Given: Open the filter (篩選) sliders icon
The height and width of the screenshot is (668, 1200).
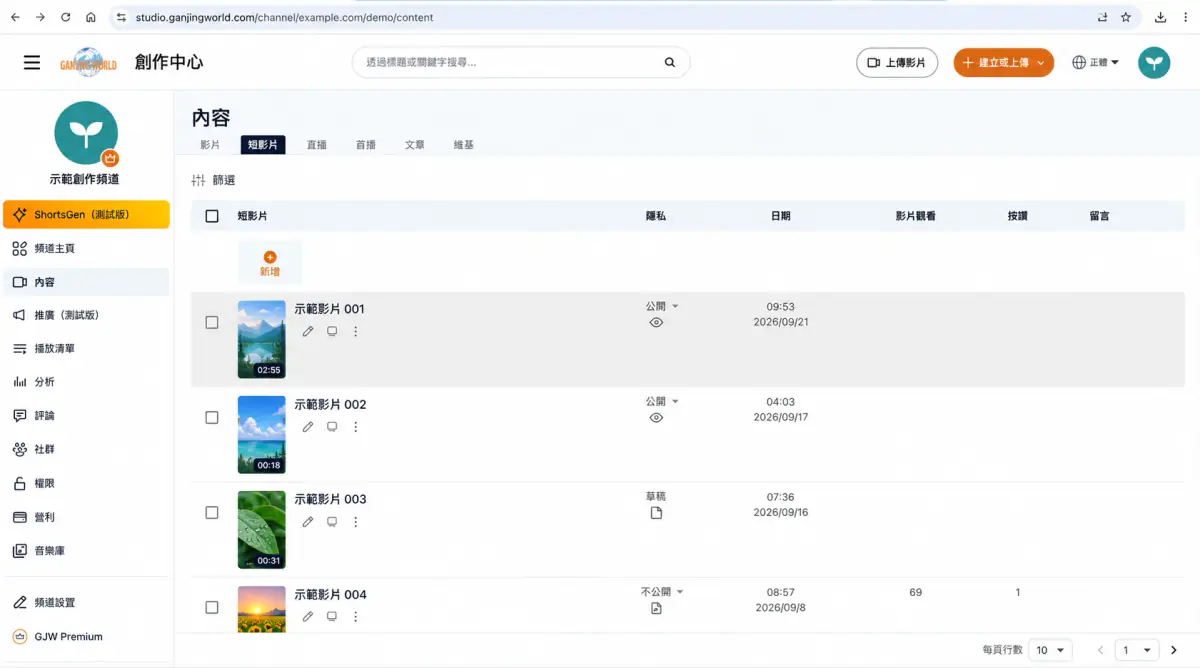Looking at the screenshot, I should point(198,180).
